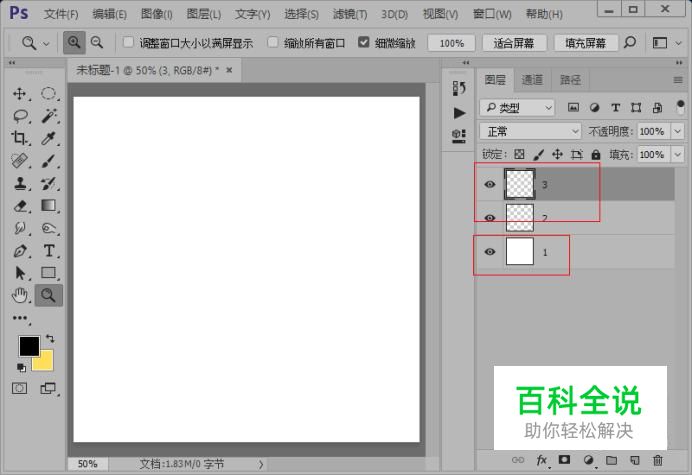Toggle layer filtering on/off switch
The image size is (692, 475).
coord(680,107)
